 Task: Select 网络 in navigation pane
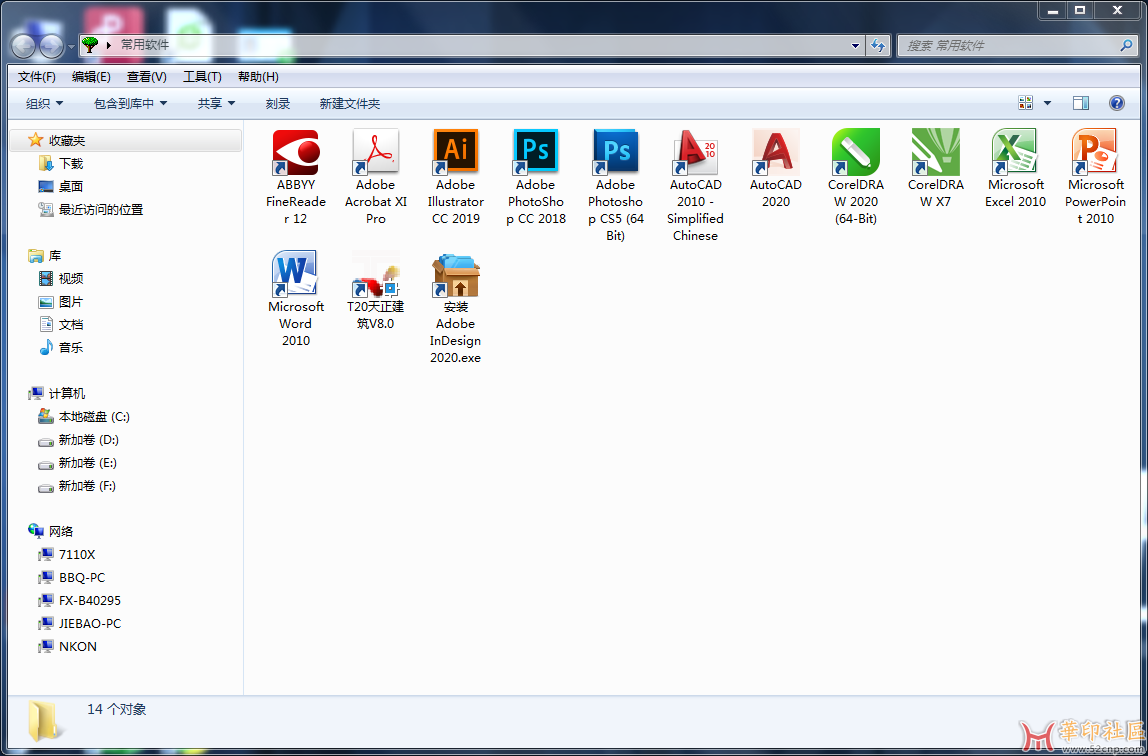coord(61,531)
